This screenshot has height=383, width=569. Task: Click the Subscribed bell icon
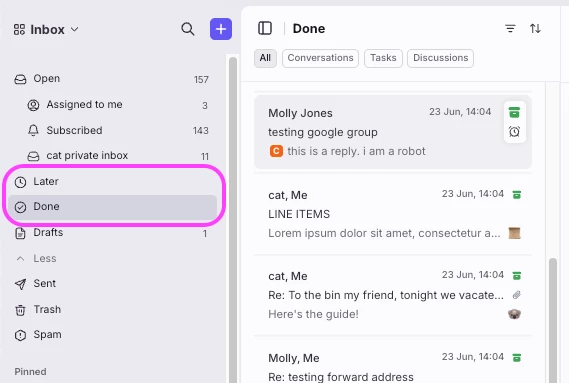click(x=33, y=130)
